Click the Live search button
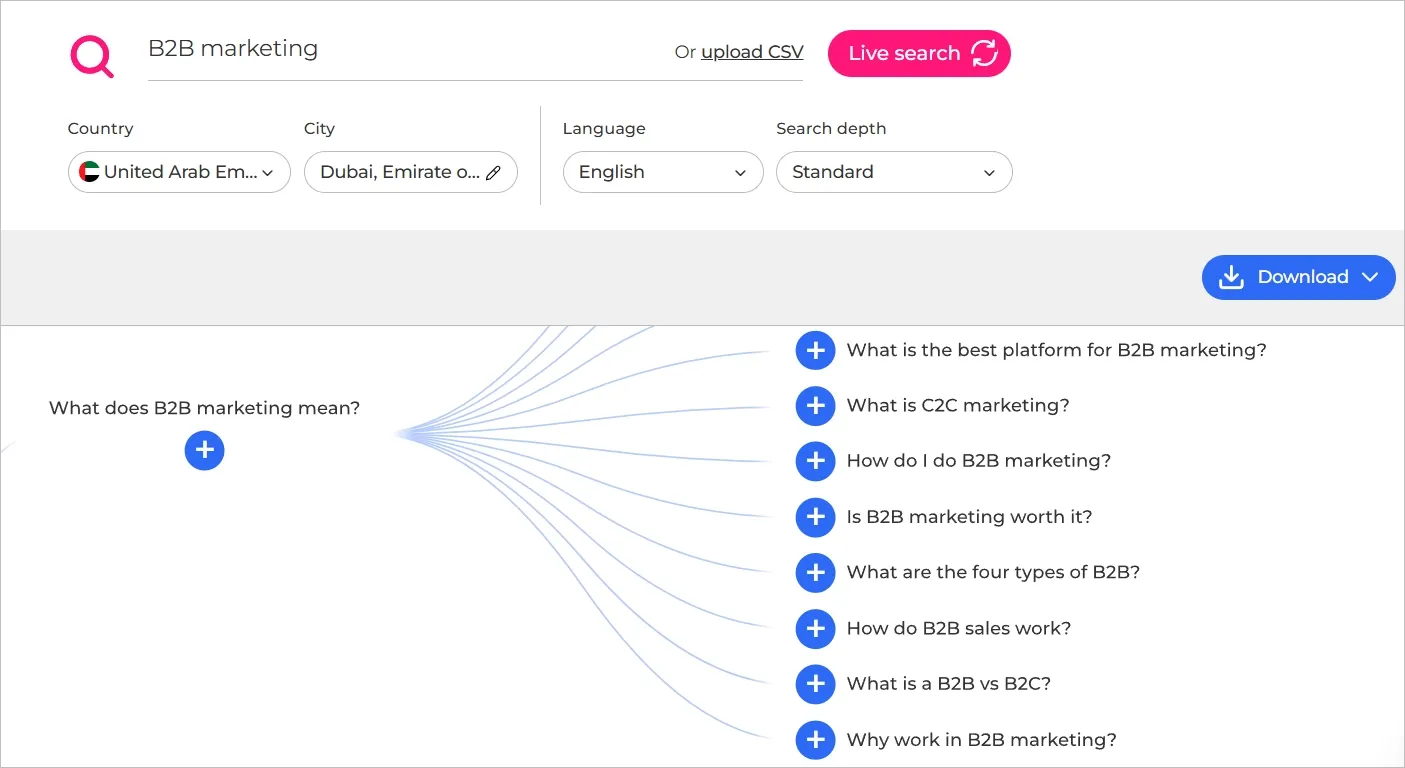Viewport: 1405px width, 768px height. (919, 53)
